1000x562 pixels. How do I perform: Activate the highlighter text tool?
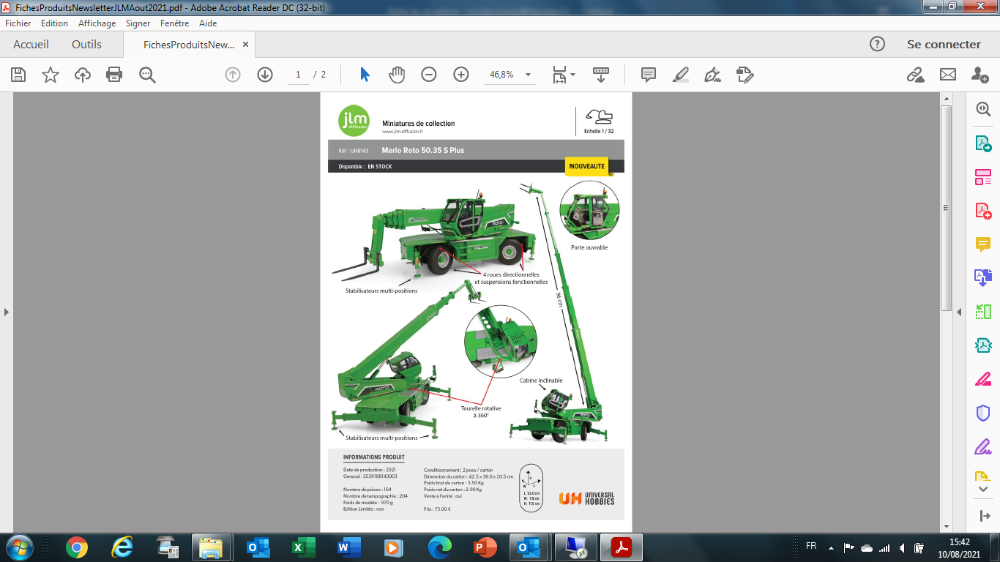tap(680, 75)
